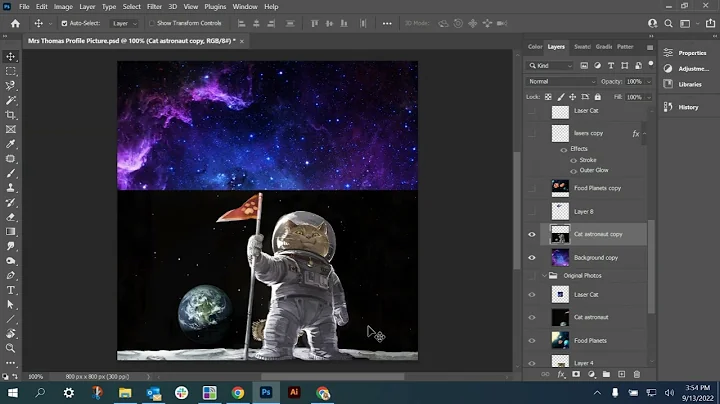Open the Normal blend mode dropdown

[561, 81]
